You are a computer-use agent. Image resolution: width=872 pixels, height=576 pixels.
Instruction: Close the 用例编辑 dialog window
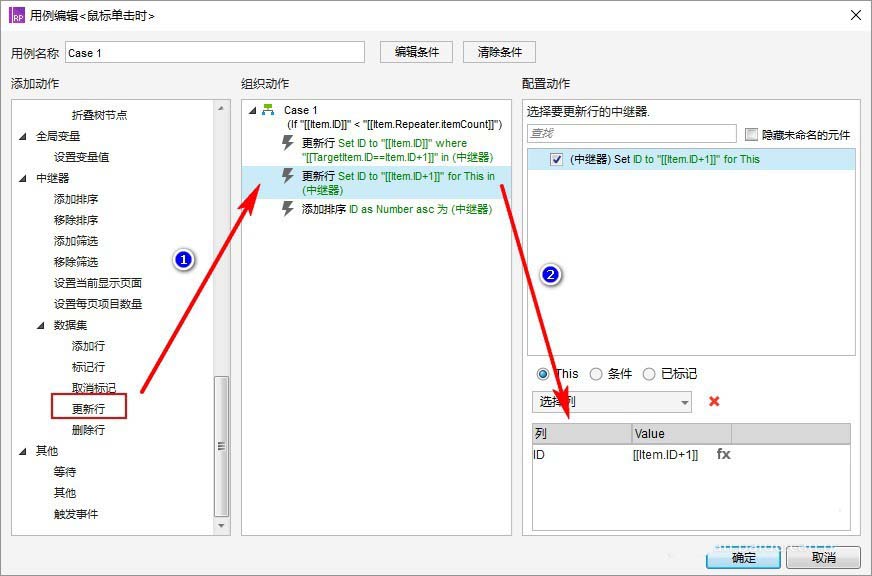[856, 15]
